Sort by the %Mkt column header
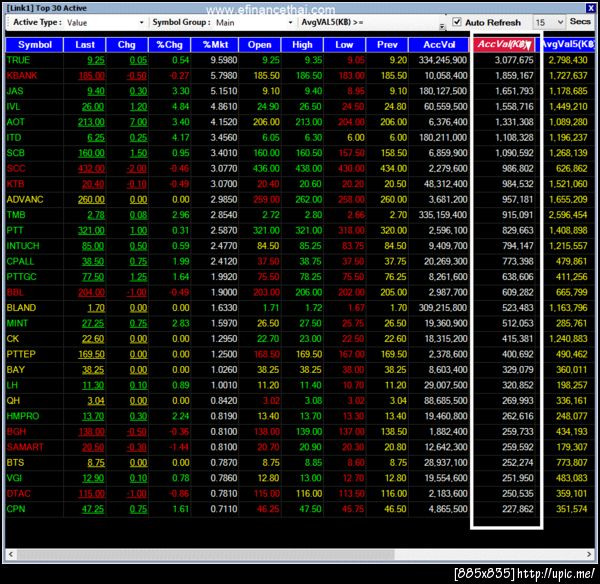 [215, 45]
